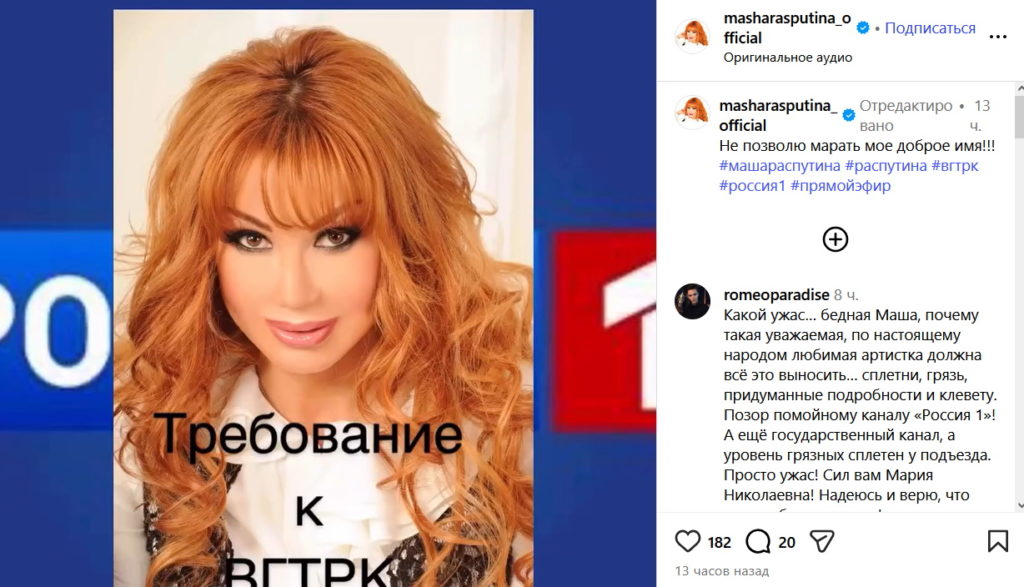Open romeoparadise username profile
The image size is (1024, 587).
pos(776,295)
